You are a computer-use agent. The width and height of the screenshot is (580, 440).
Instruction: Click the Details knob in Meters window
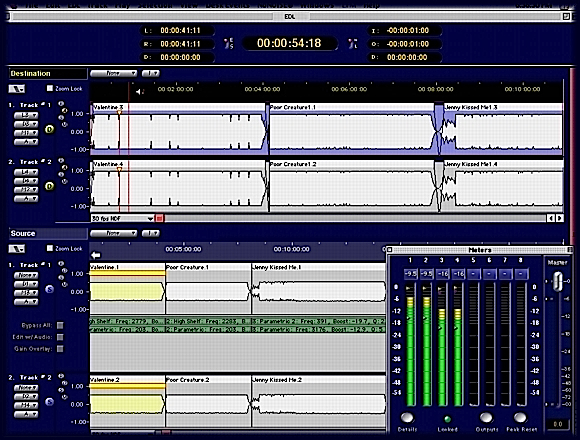point(407,417)
